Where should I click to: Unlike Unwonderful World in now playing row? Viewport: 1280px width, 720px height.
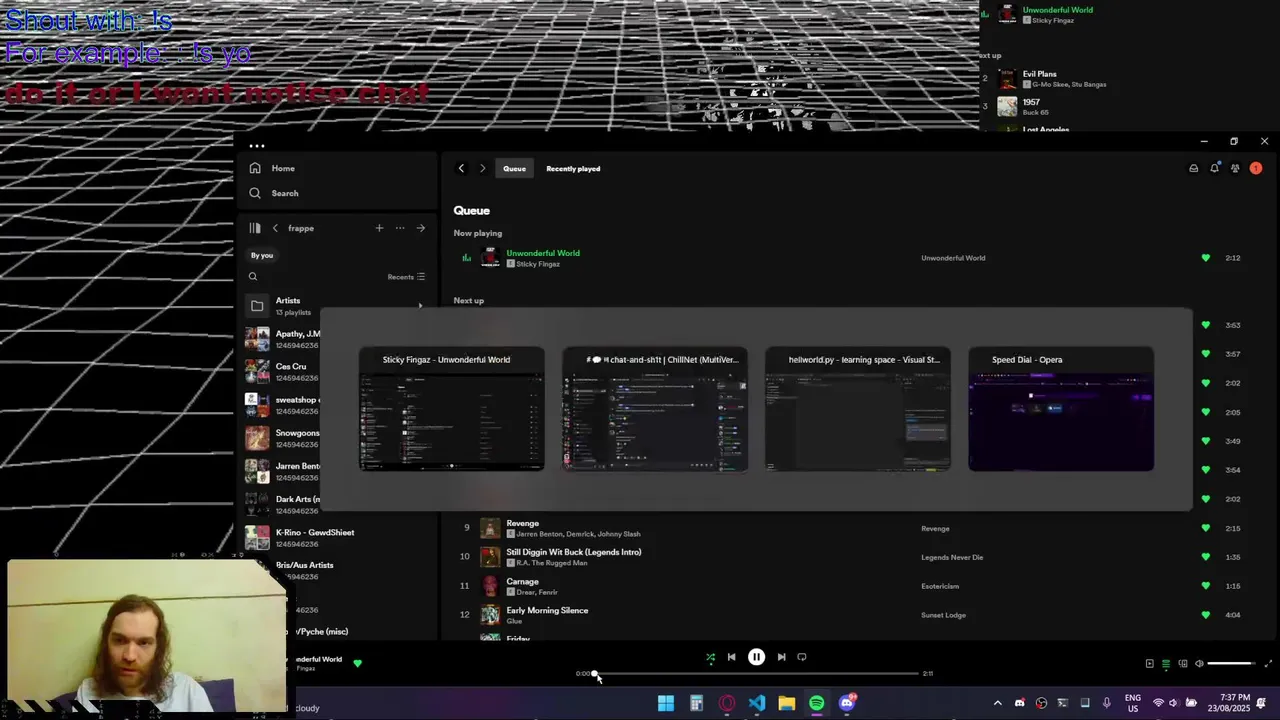[x=1205, y=258]
